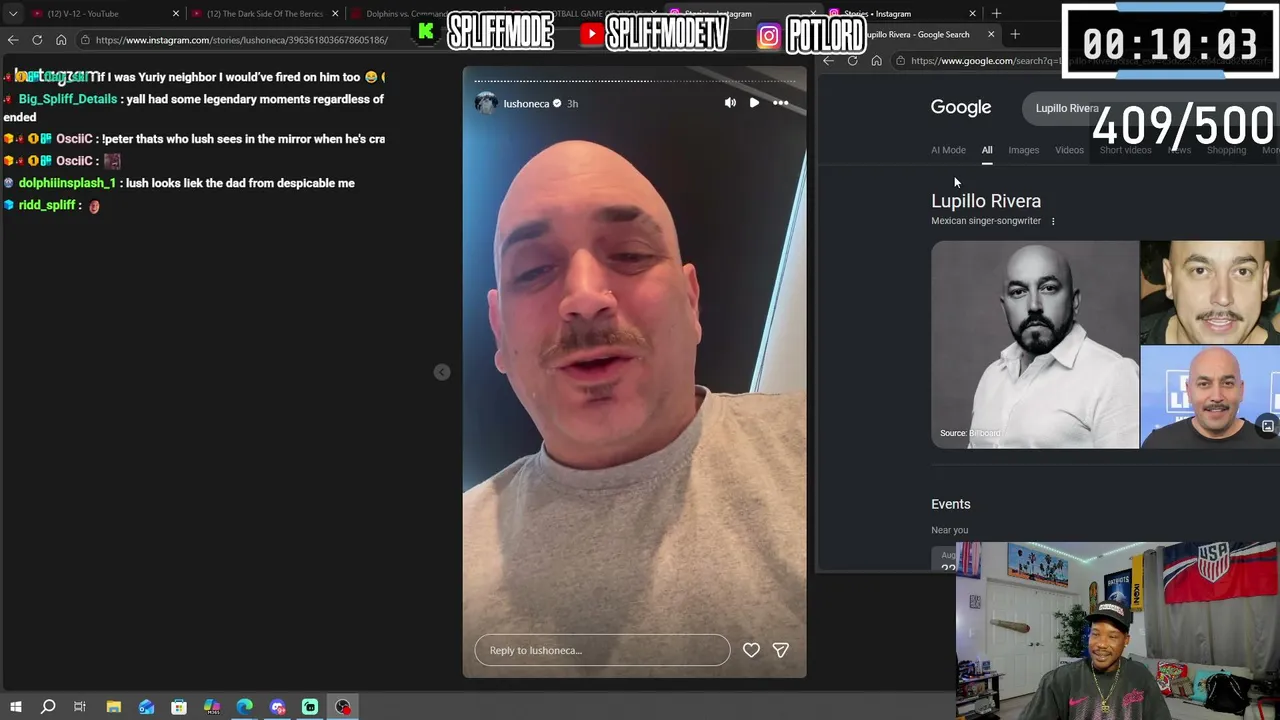Click the Reply to lushoneca input field

(x=602, y=650)
